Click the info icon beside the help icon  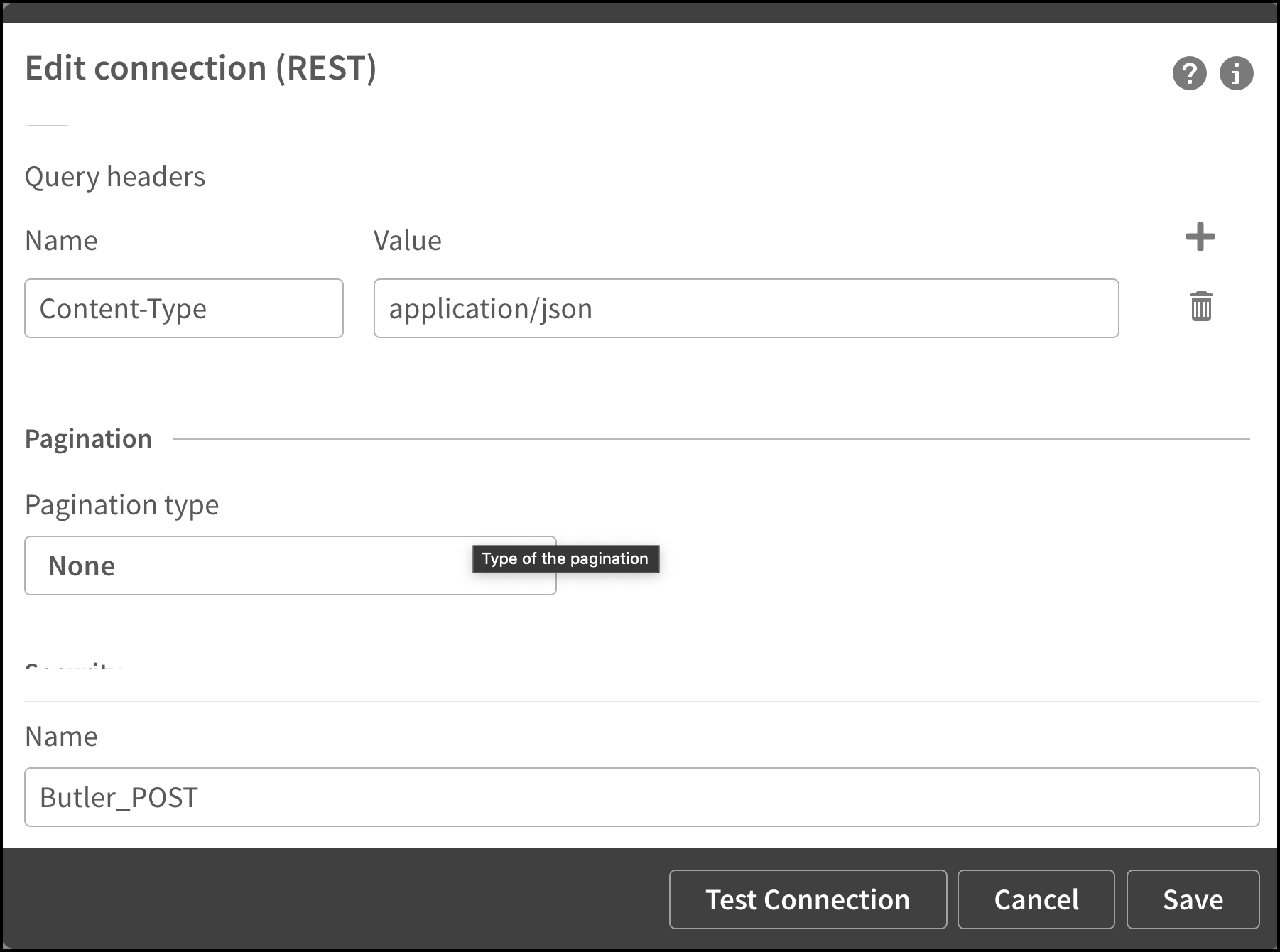(x=1237, y=73)
